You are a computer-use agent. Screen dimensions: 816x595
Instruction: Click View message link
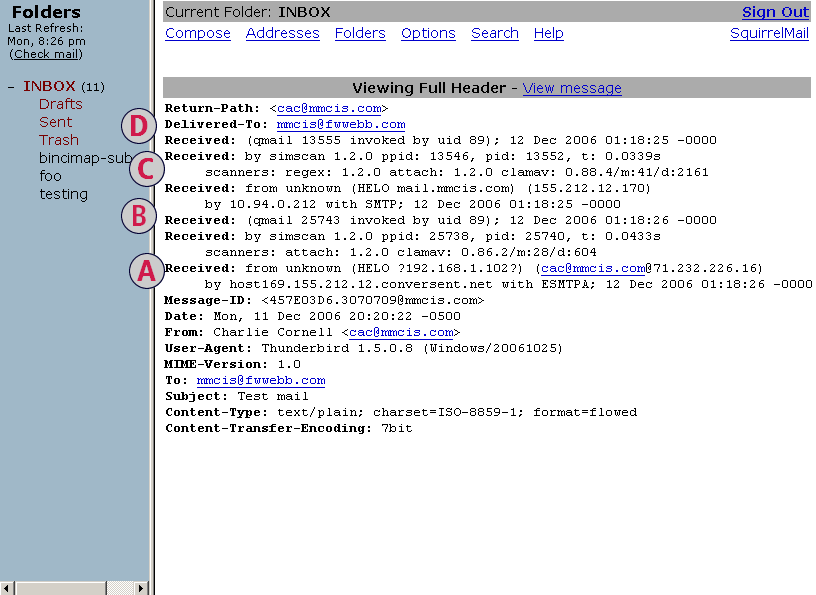[x=572, y=88]
